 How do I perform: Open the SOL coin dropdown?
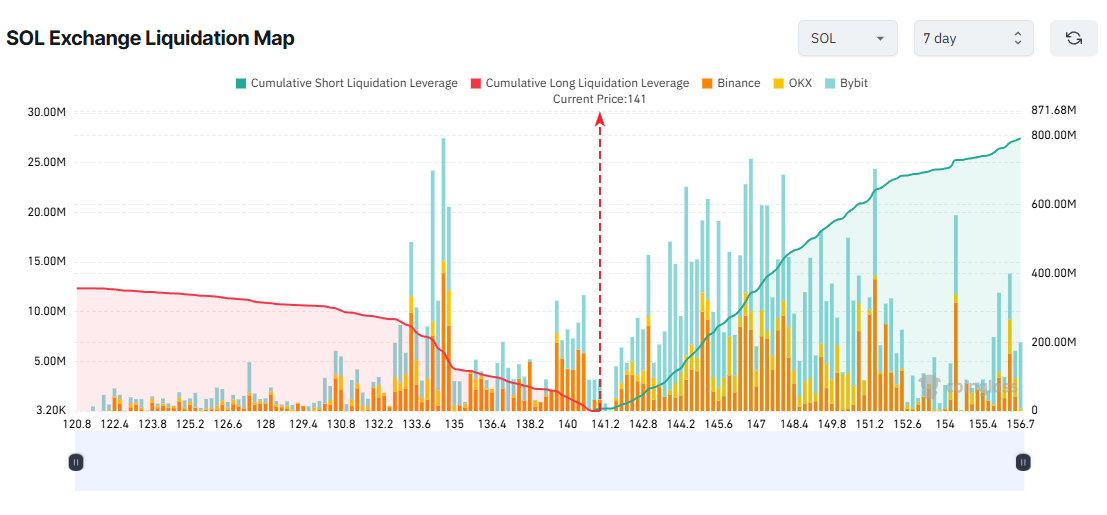847,38
